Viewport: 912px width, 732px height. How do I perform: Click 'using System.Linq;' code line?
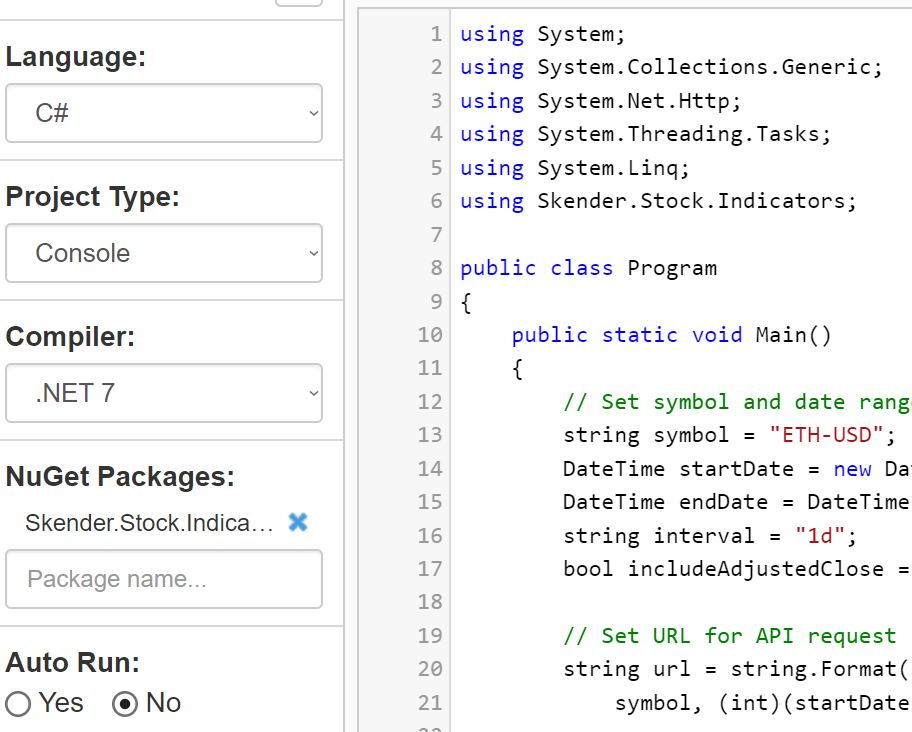pyautogui.click(x=575, y=168)
